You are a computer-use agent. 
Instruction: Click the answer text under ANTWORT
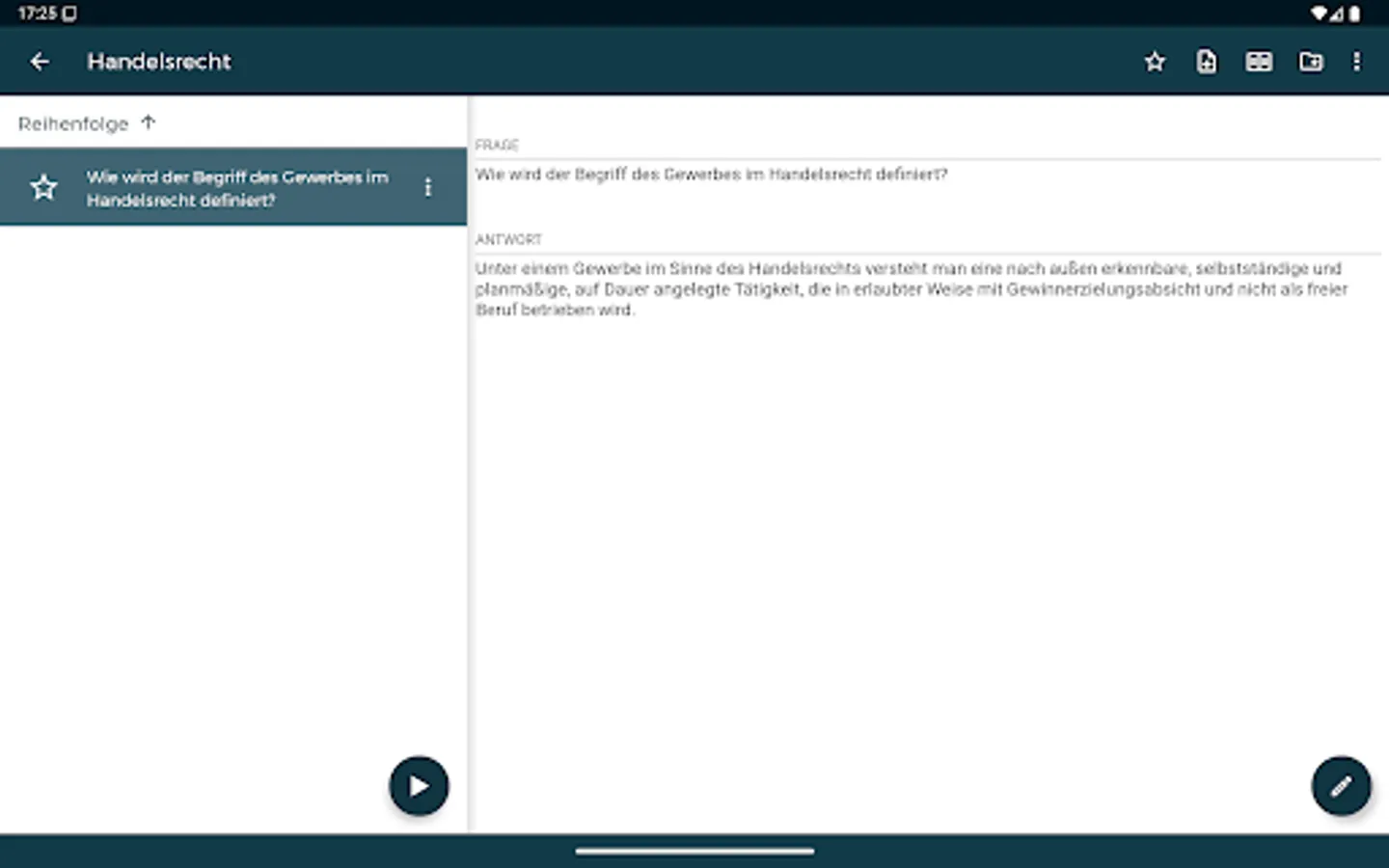[911, 288]
